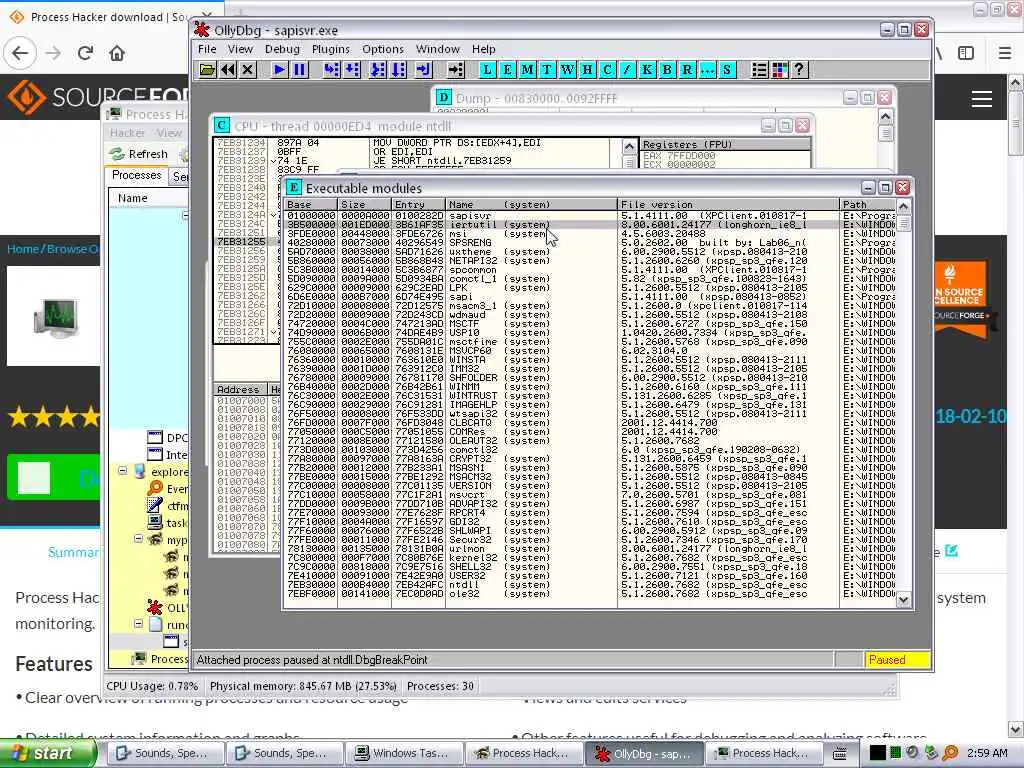Show Run trace with ellipsis icon
This screenshot has width=1024, height=768.
pyautogui.click(x=707, y=70)
